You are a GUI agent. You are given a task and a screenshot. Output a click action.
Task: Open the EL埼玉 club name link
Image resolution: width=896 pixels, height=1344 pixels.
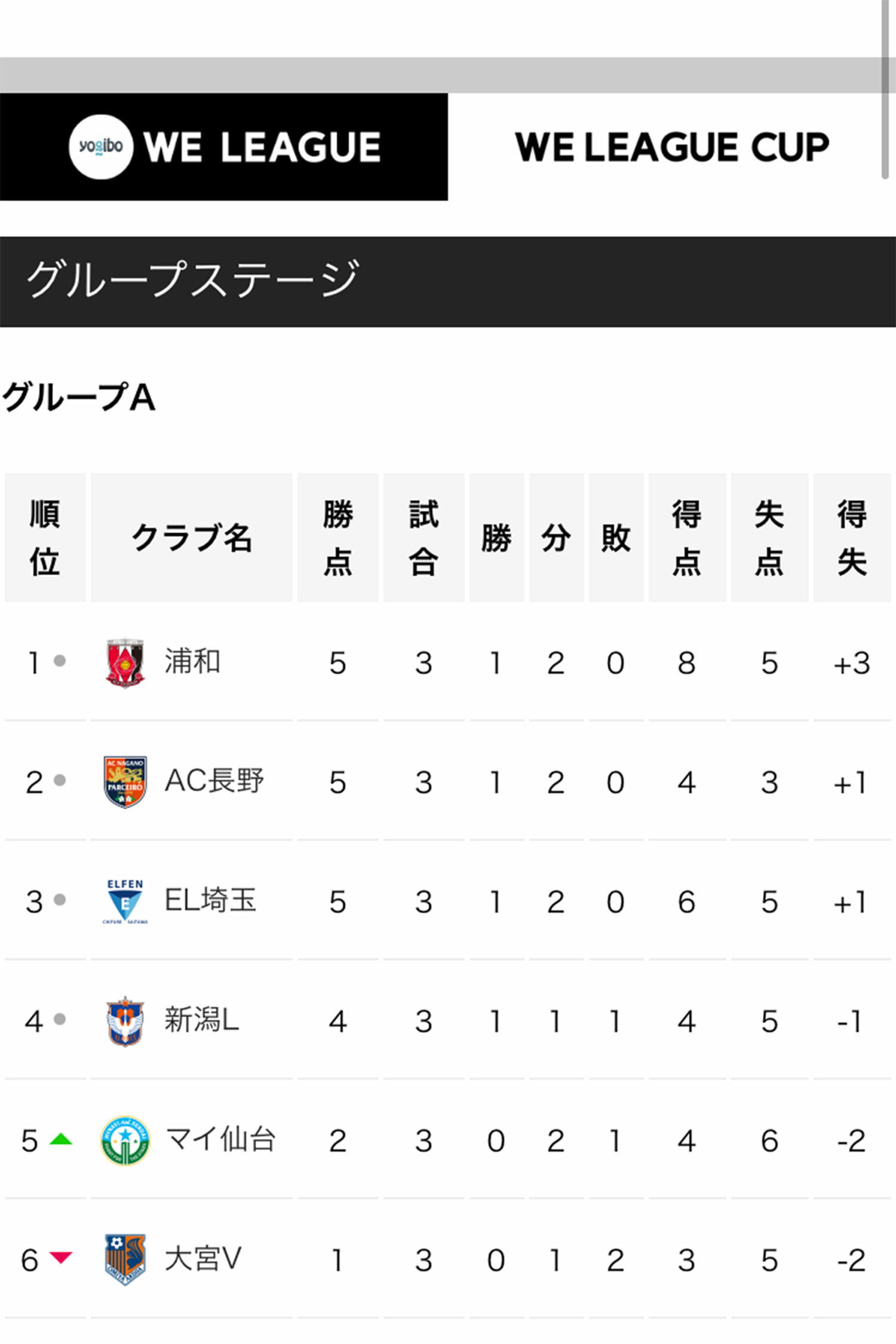pyautogui.click(x=210, y=900)
